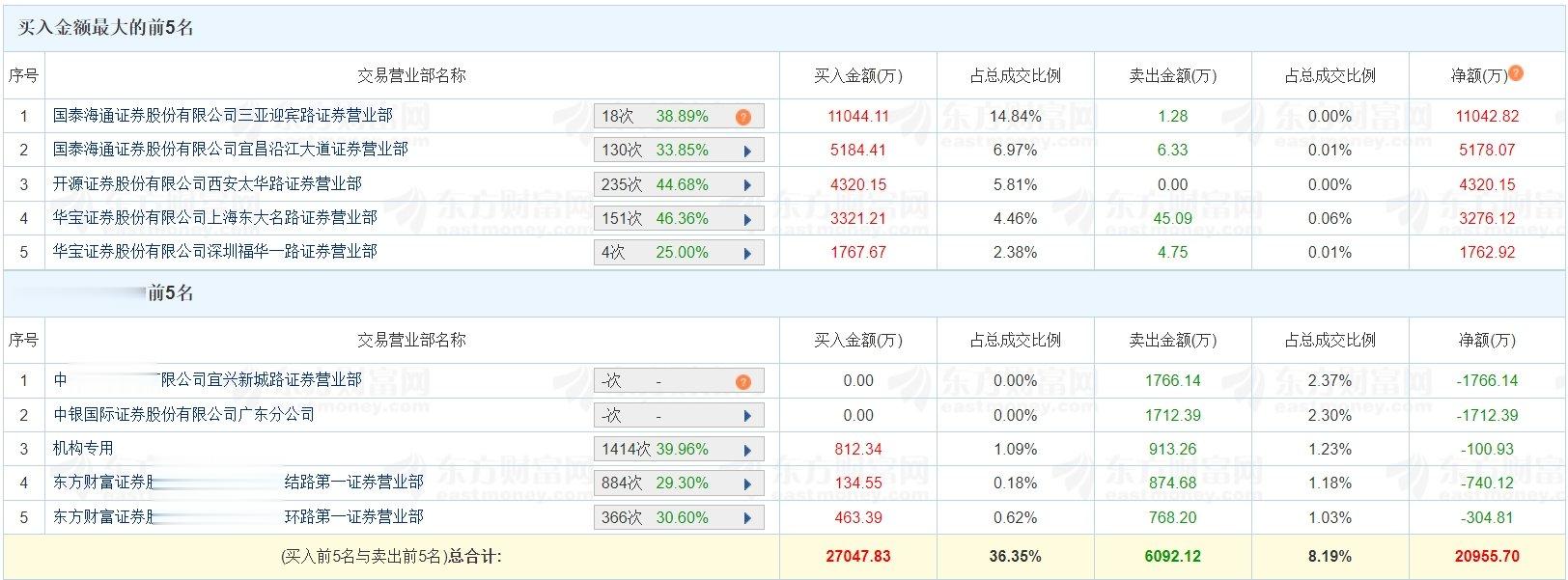The image size is (1568, 580).
Task: Expand arrow in 机构专用 row
Action: 747,450
